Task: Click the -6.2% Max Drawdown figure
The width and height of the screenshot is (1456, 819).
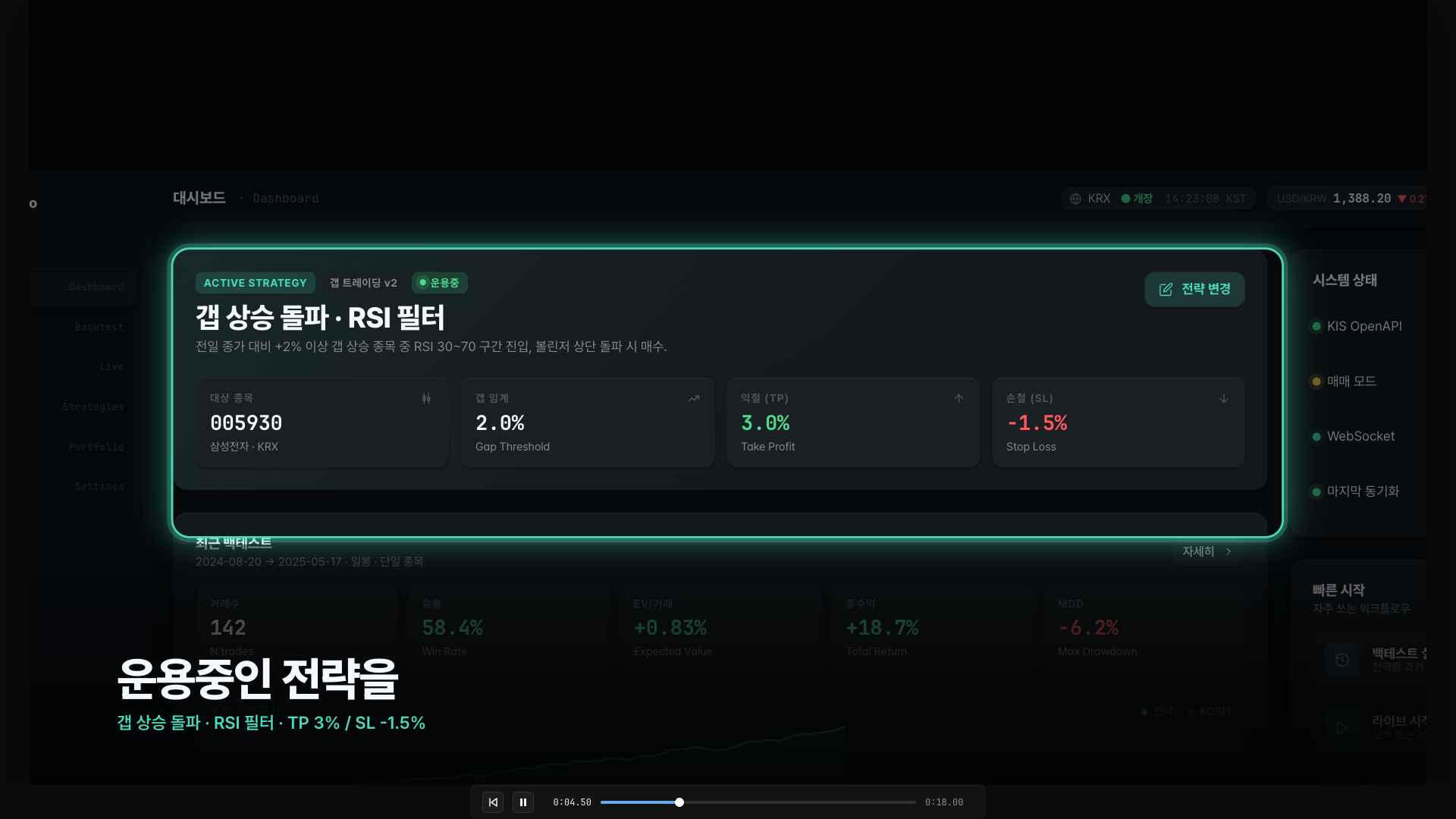Action: point(1088,628)
